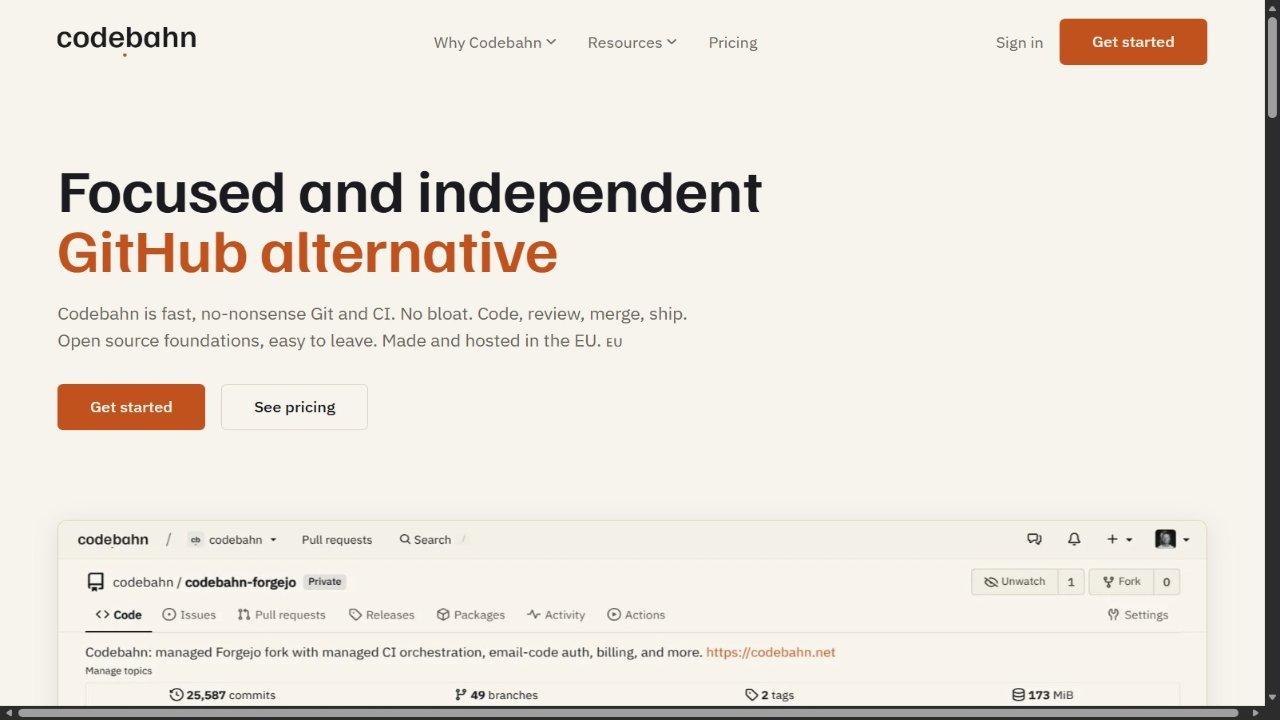This screenshot has width=1280, height=720.
Task: Expand the Why Codebahn menu
Action: pyautogui.click(x=495, y=42)
